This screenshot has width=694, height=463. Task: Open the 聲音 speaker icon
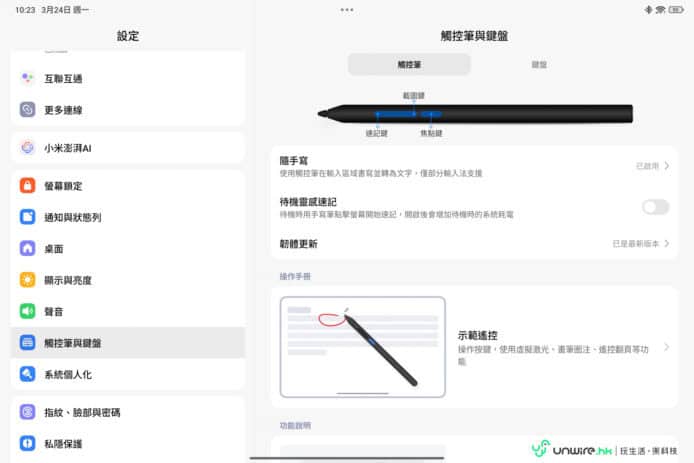coord(28,311)
